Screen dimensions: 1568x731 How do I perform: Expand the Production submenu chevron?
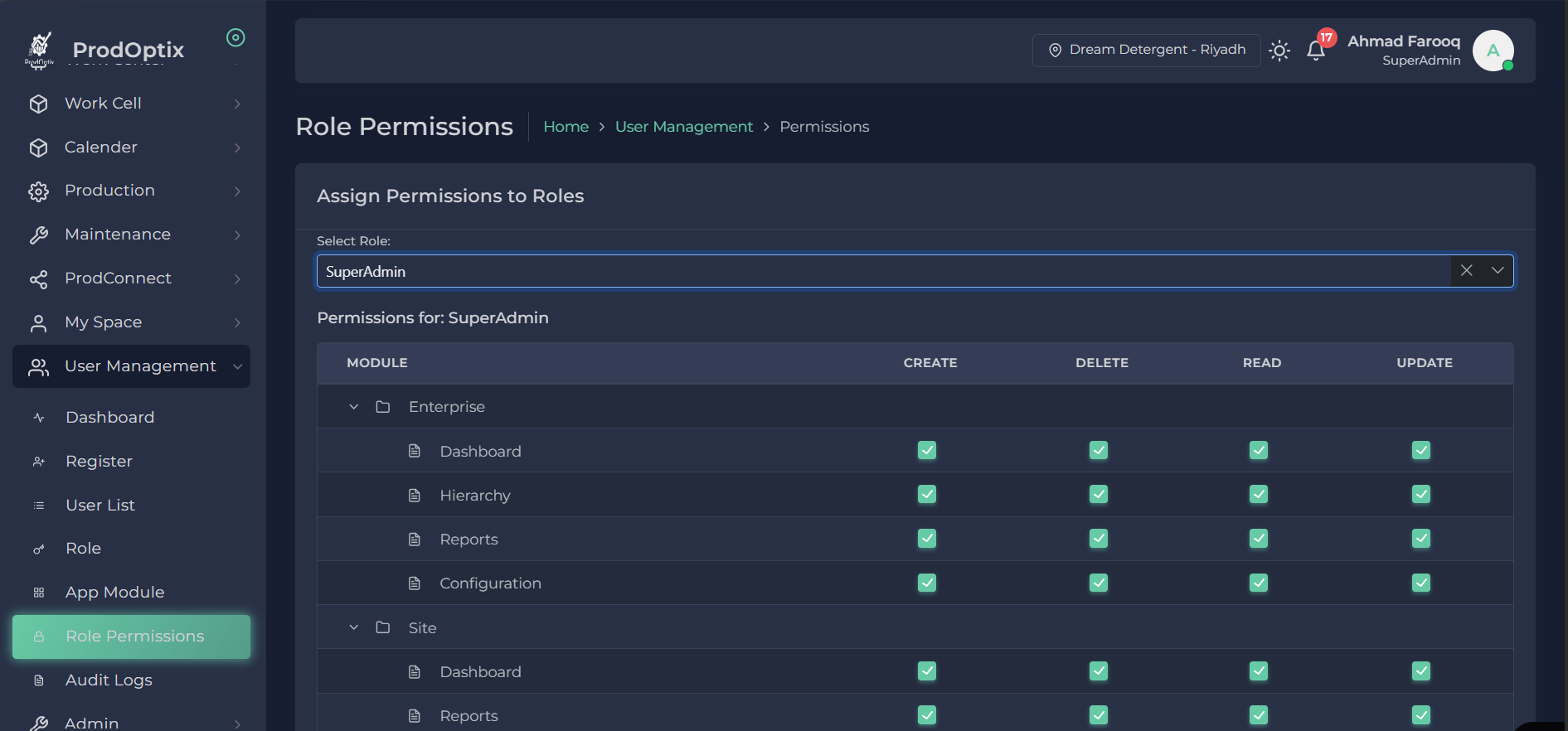coord(237,191)
